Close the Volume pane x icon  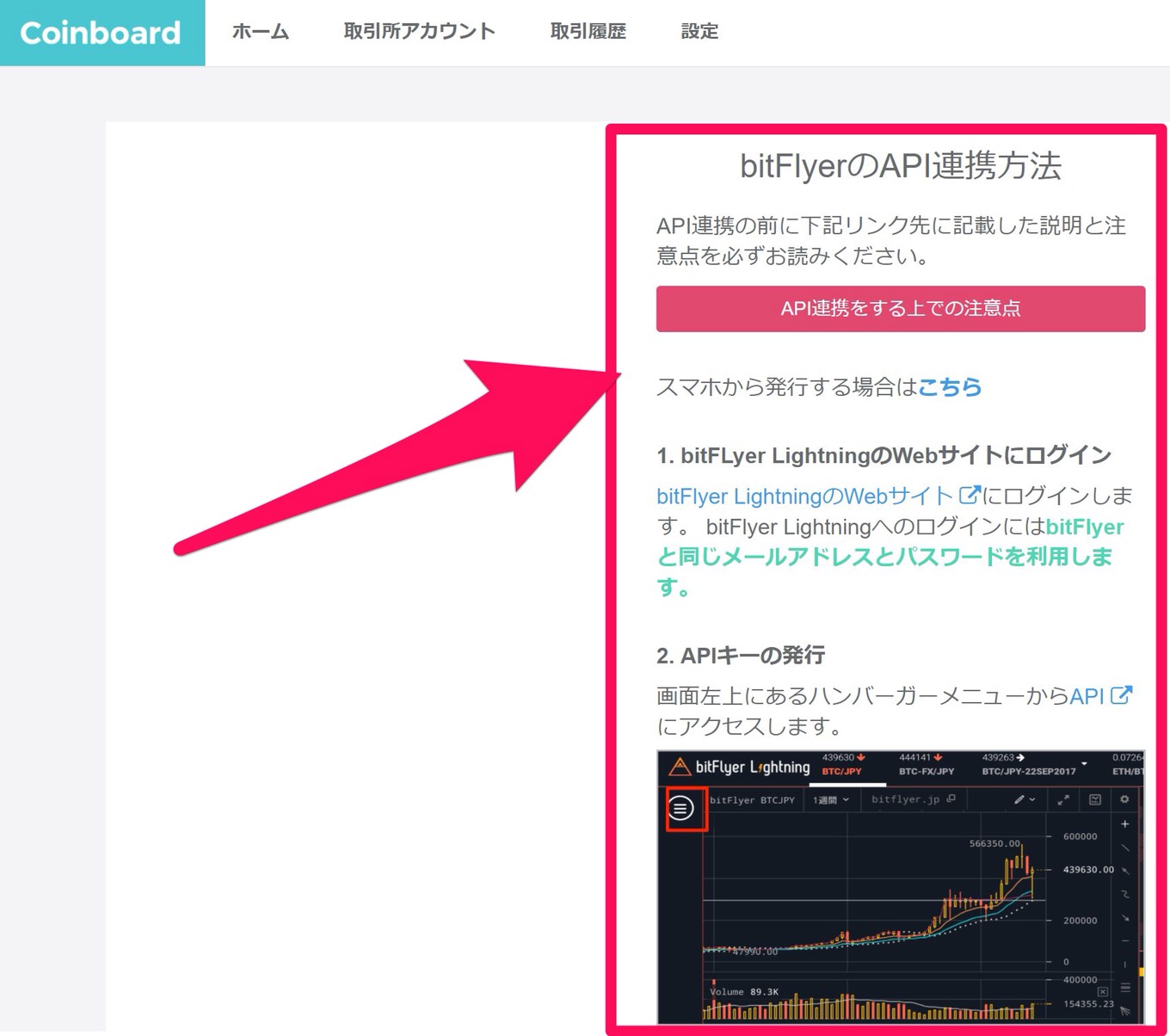click(x=1103, y=992)
